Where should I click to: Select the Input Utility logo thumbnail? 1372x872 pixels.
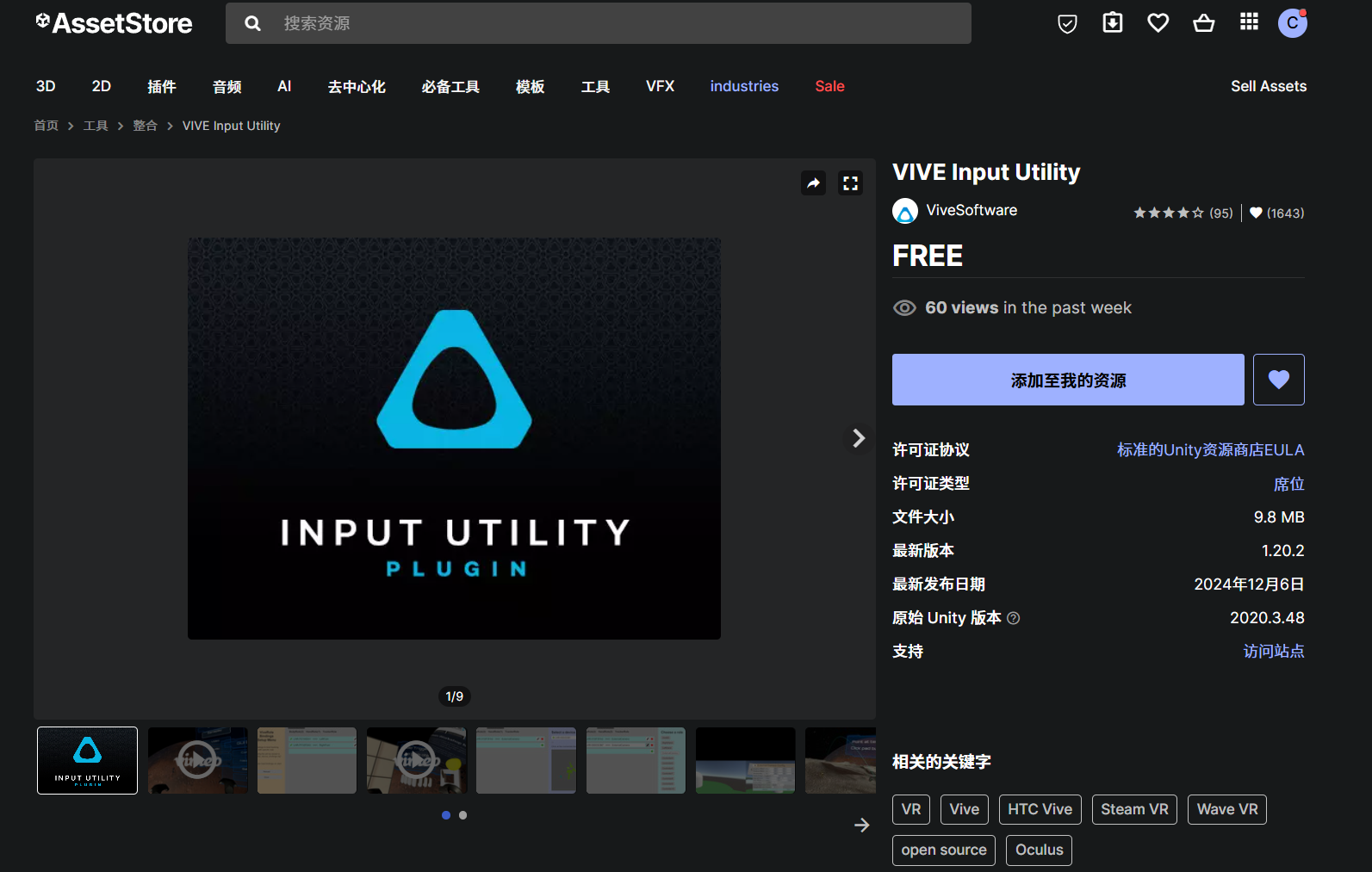(88, 760)
